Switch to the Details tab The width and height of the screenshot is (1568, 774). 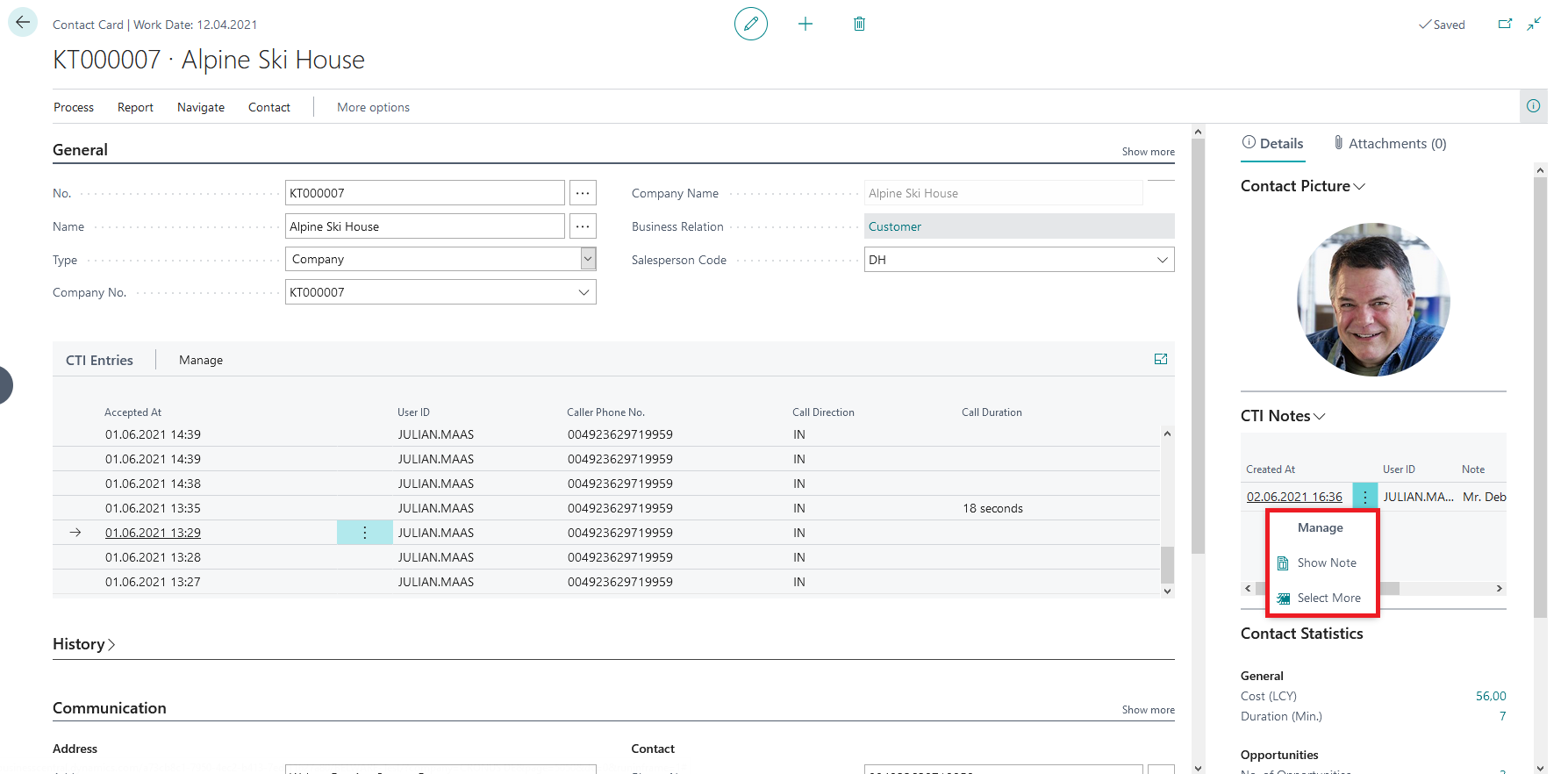coord(1273,143)
